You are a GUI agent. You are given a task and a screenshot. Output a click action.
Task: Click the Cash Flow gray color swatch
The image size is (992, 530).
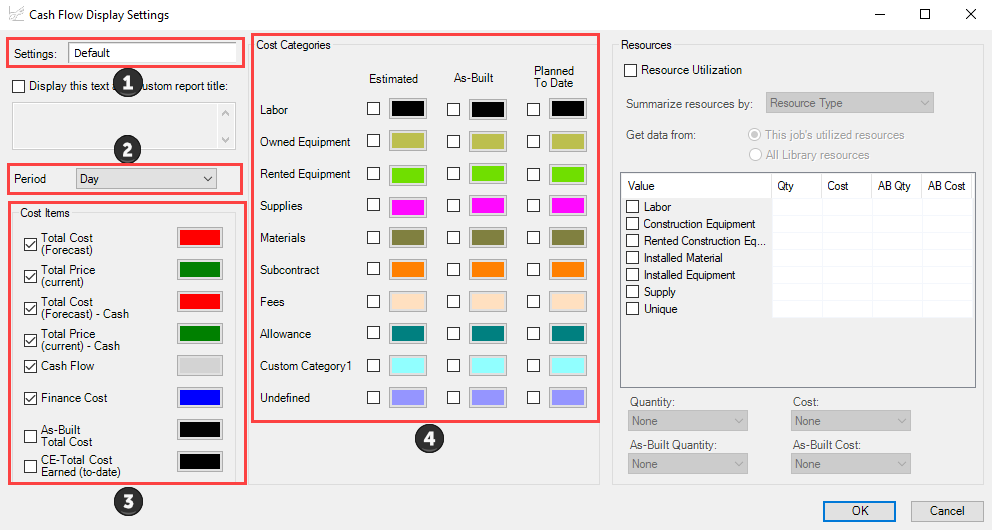[x=199, y=366]
